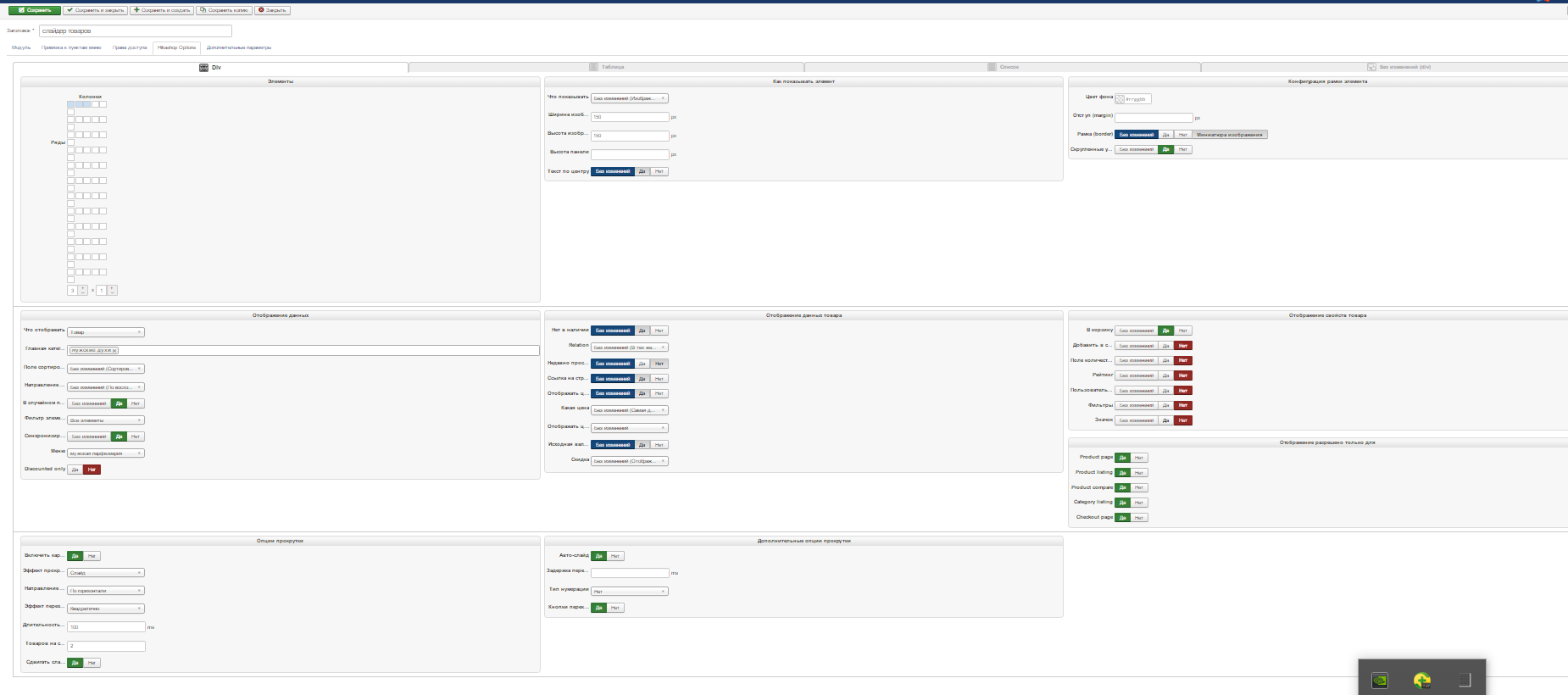Click the white device tray icon
This screenshot has width=1568, height=695.
(1464, 680)
